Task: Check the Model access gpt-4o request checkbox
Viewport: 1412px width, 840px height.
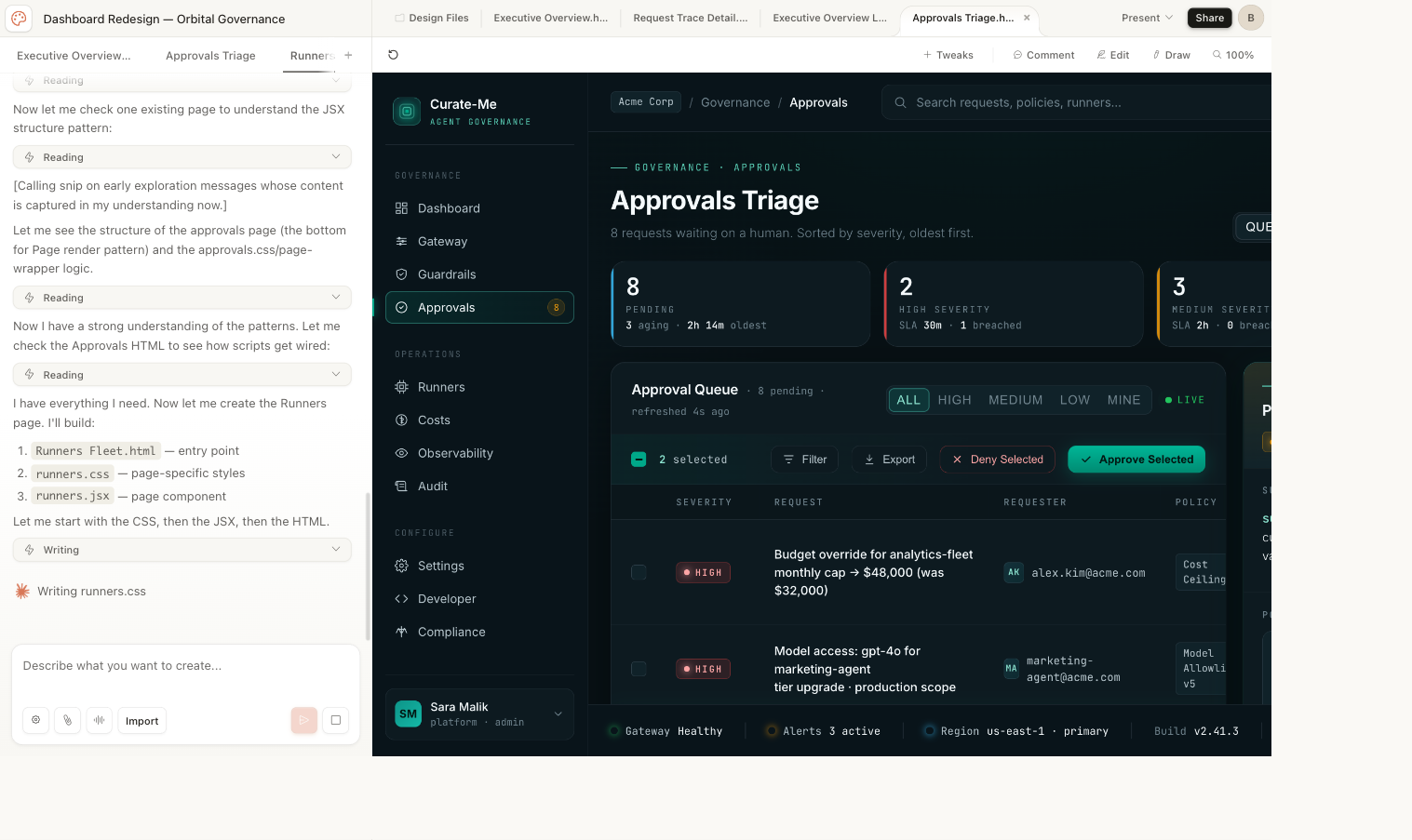Action: [x=639, y=669]
